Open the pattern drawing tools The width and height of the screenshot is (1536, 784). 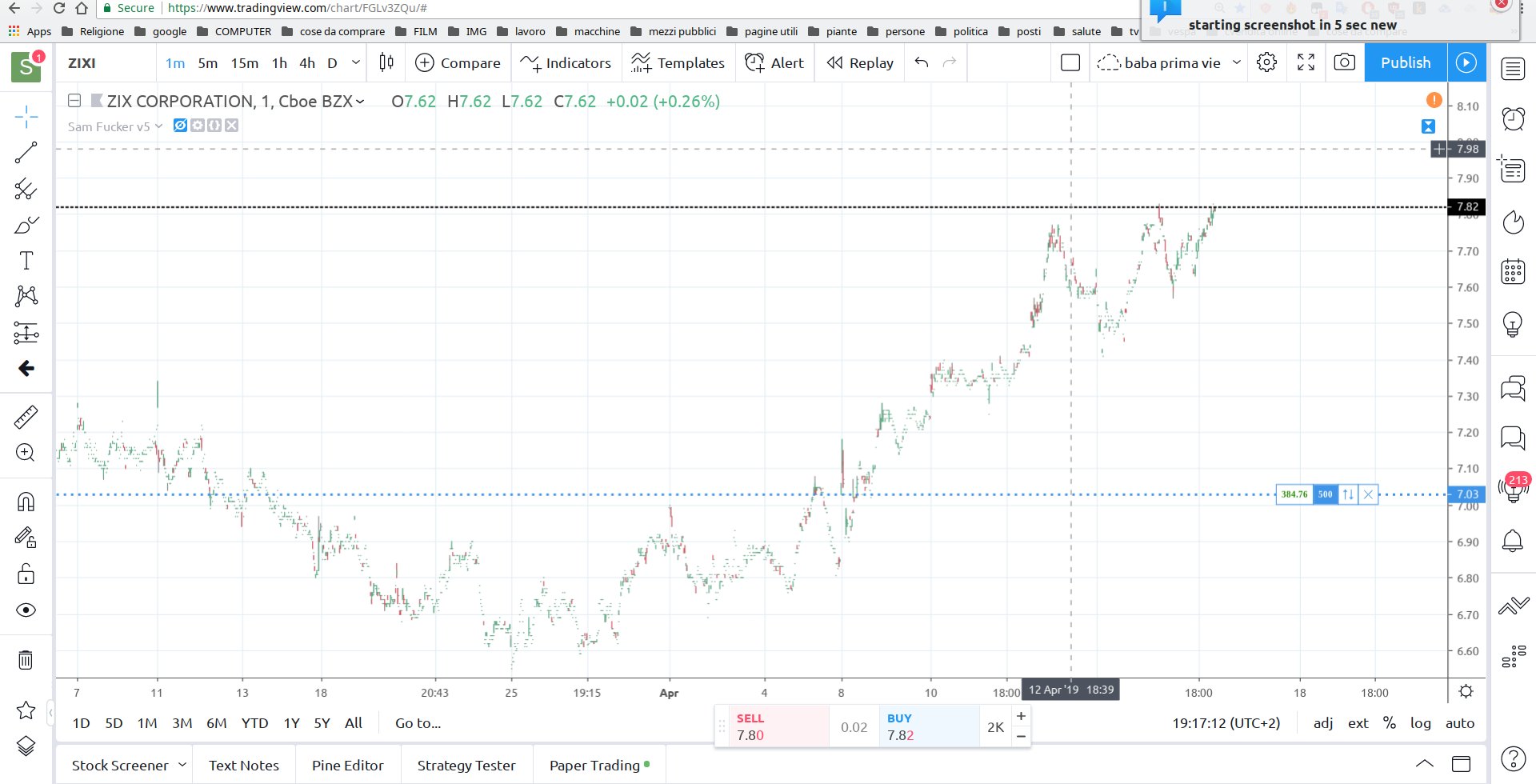pyautogui.click(x=26, y=296)
